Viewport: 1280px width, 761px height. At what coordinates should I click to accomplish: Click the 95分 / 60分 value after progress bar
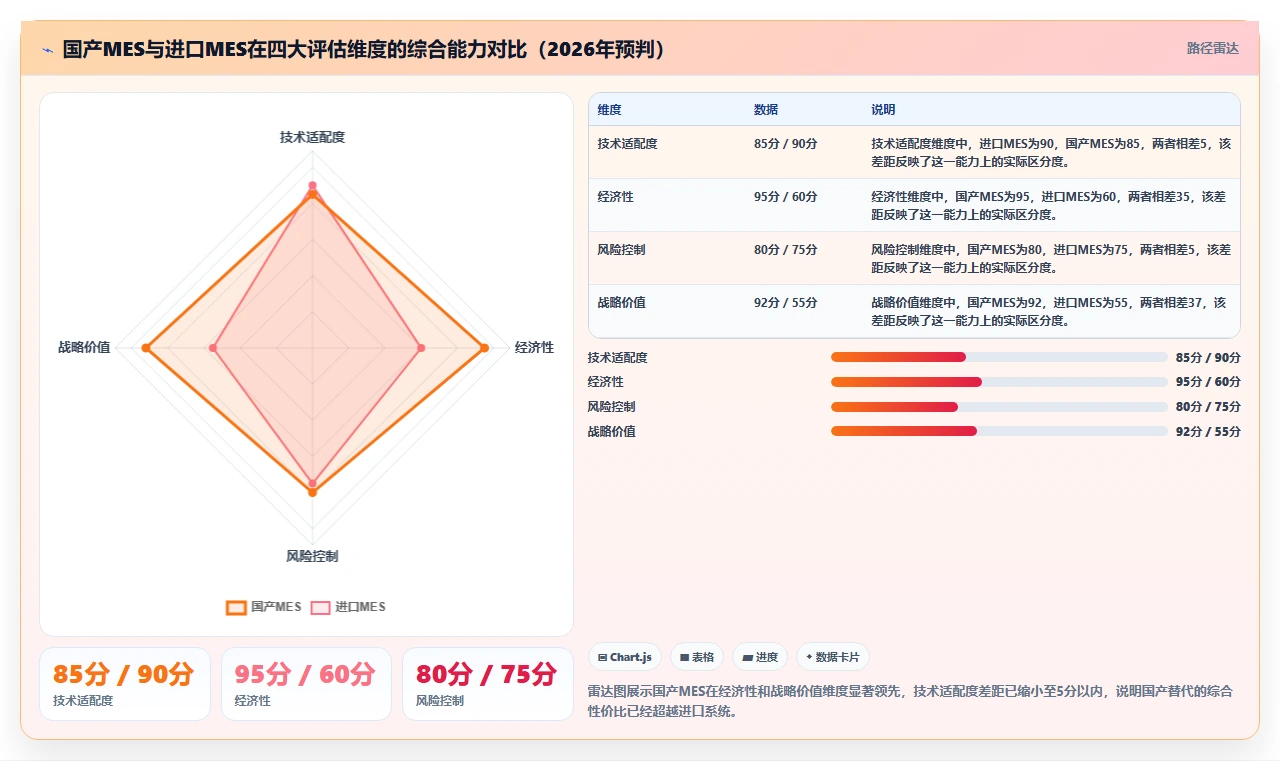click(x=1208, y=382)
